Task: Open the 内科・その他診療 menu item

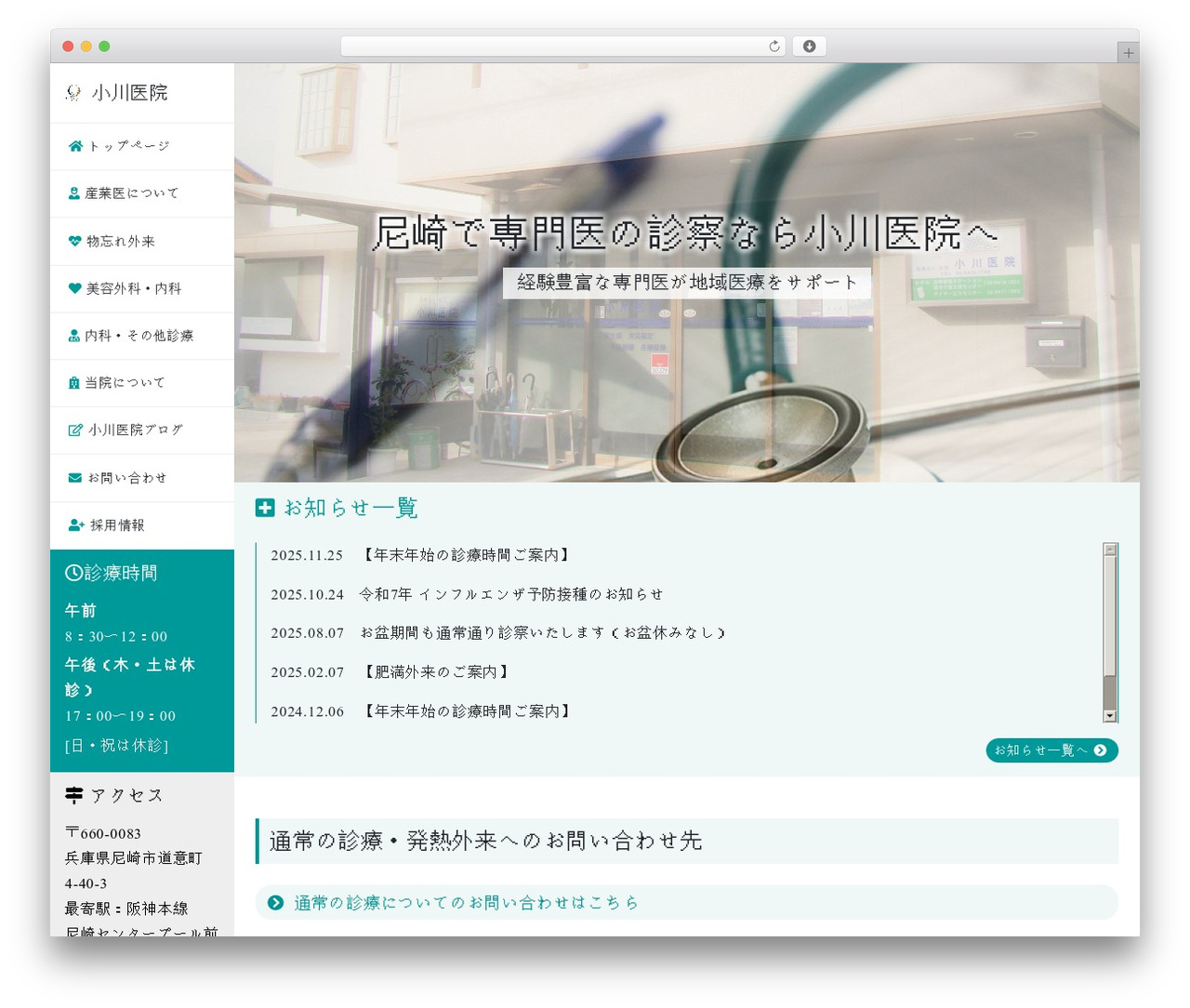Action: (142, 336)
